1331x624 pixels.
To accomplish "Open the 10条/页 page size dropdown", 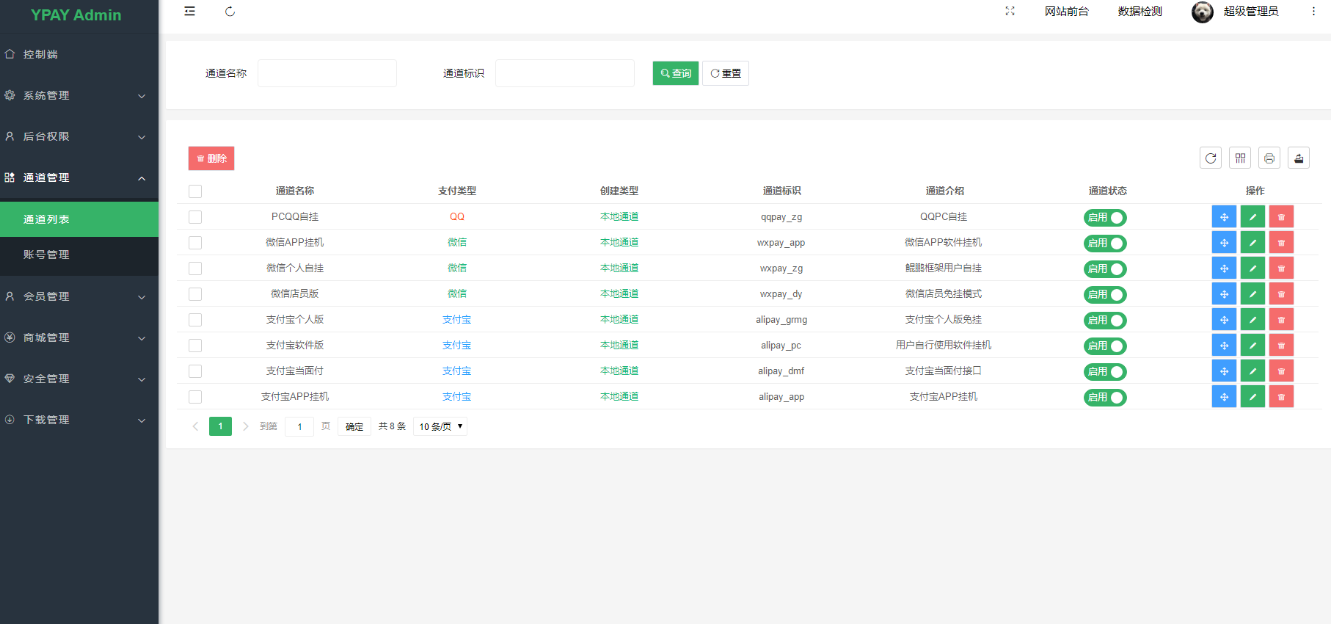I will tap(440, 426).
